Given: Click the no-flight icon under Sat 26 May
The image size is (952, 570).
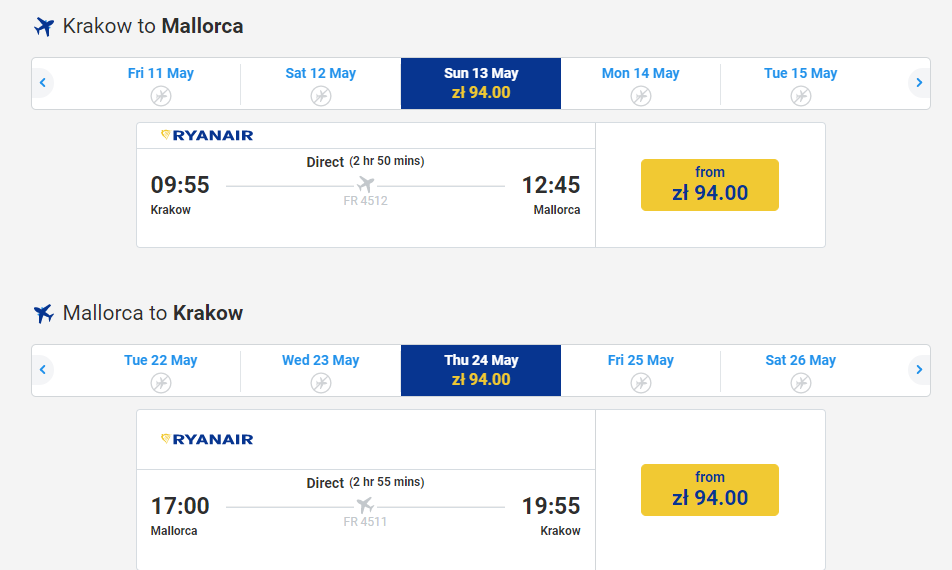Looking at the screenshot, I should coord(801,383).
